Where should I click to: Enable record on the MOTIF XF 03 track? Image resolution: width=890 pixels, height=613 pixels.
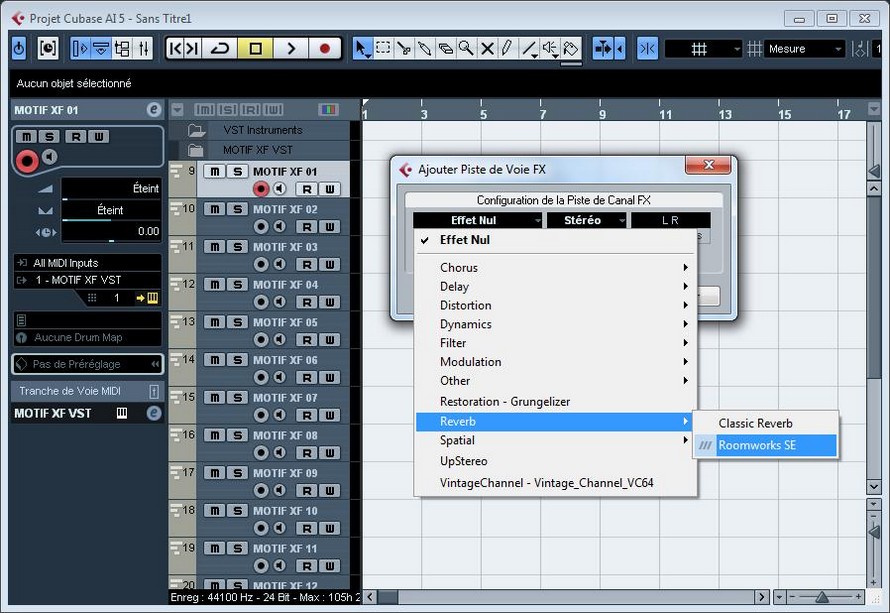262,264
